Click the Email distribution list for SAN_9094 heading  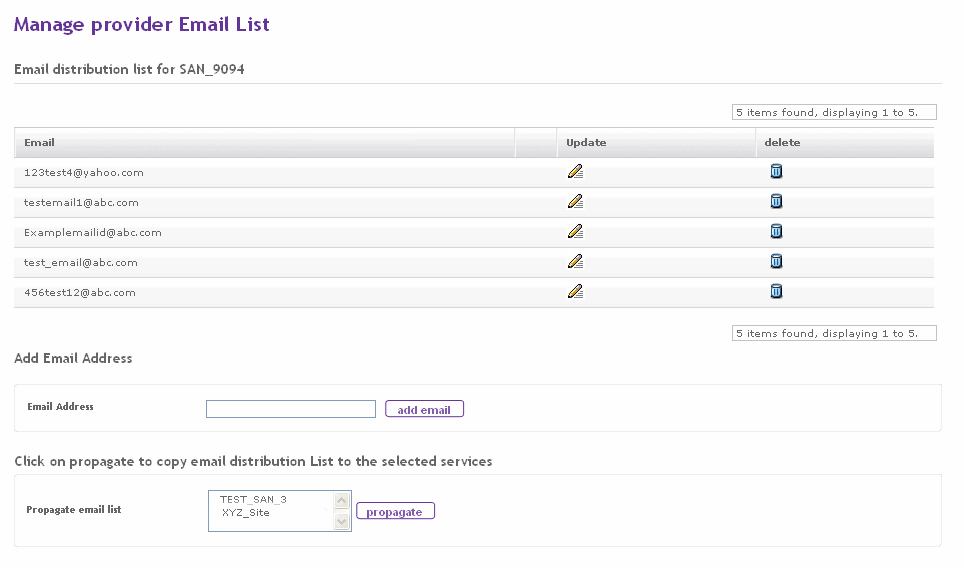pos(129,69)
